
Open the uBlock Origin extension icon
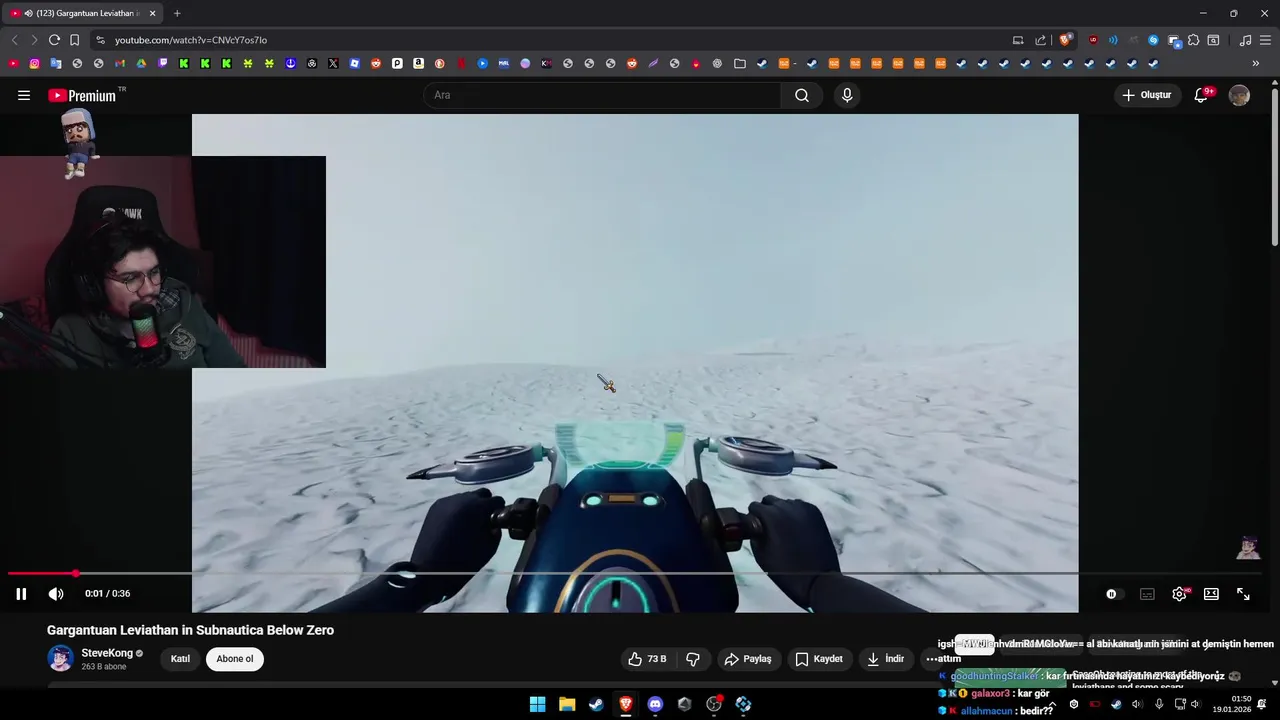1093,40
